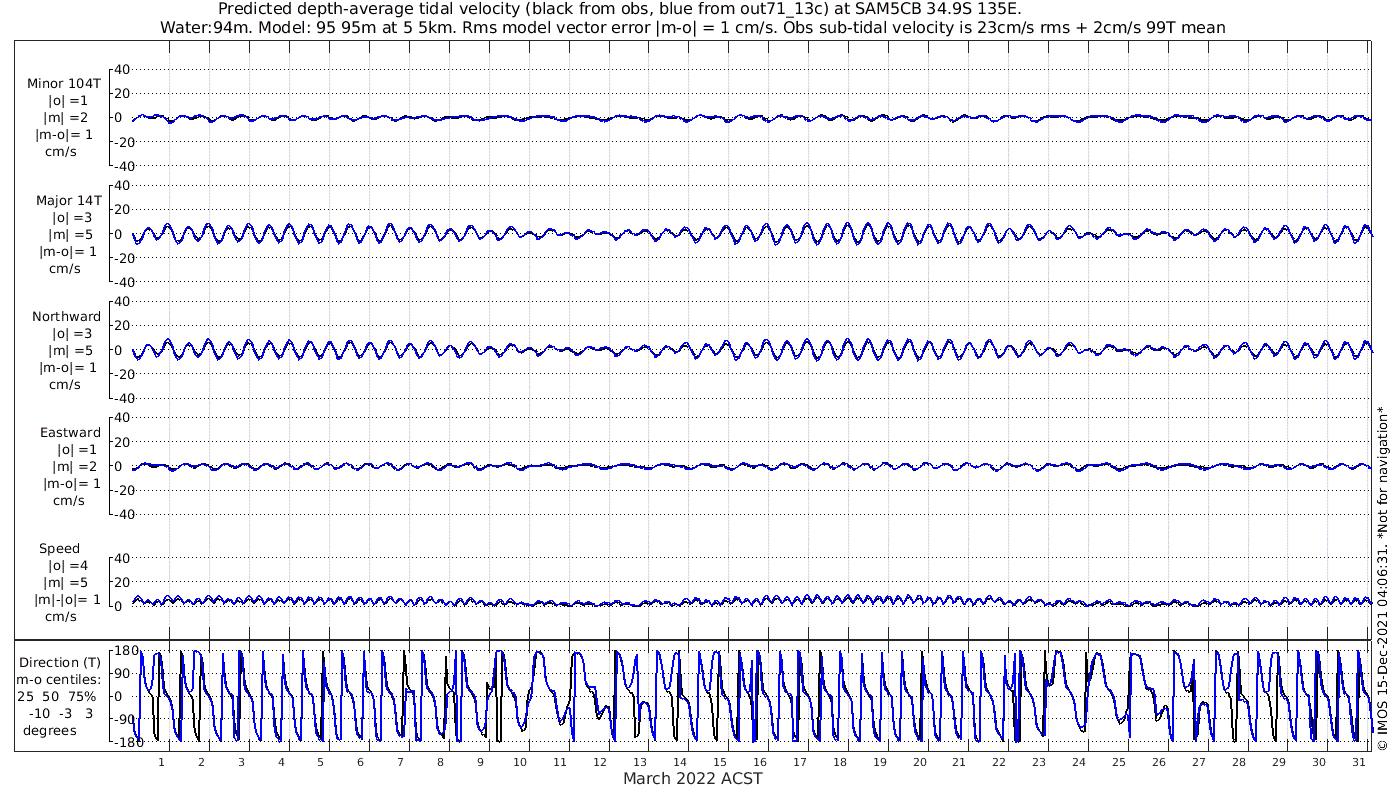Click day '1' on the date axis

point(161,762)
